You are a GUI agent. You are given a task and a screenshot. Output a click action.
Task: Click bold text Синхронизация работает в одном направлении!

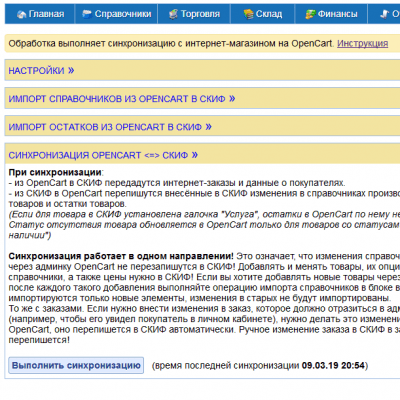point(121,256)
